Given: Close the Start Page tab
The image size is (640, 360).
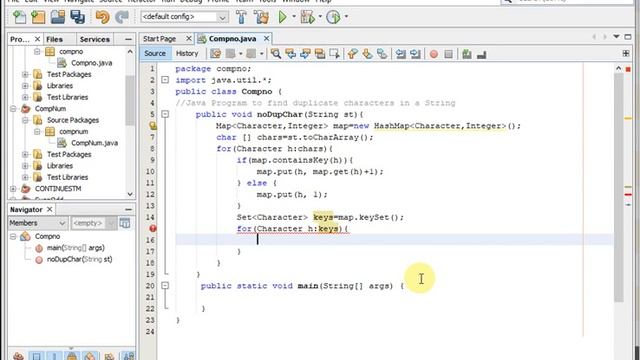Looking at the screenshot, I should [189, 38].
